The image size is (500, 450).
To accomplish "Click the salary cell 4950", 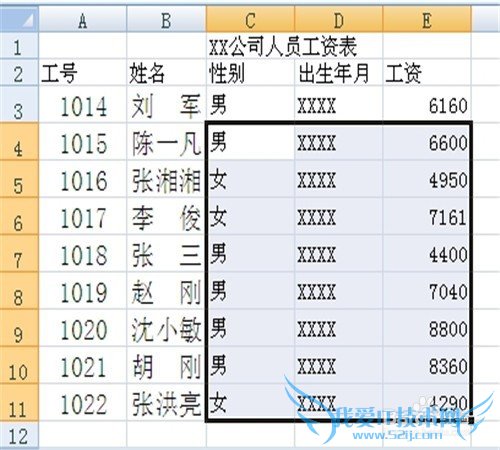I will (427, 179).
